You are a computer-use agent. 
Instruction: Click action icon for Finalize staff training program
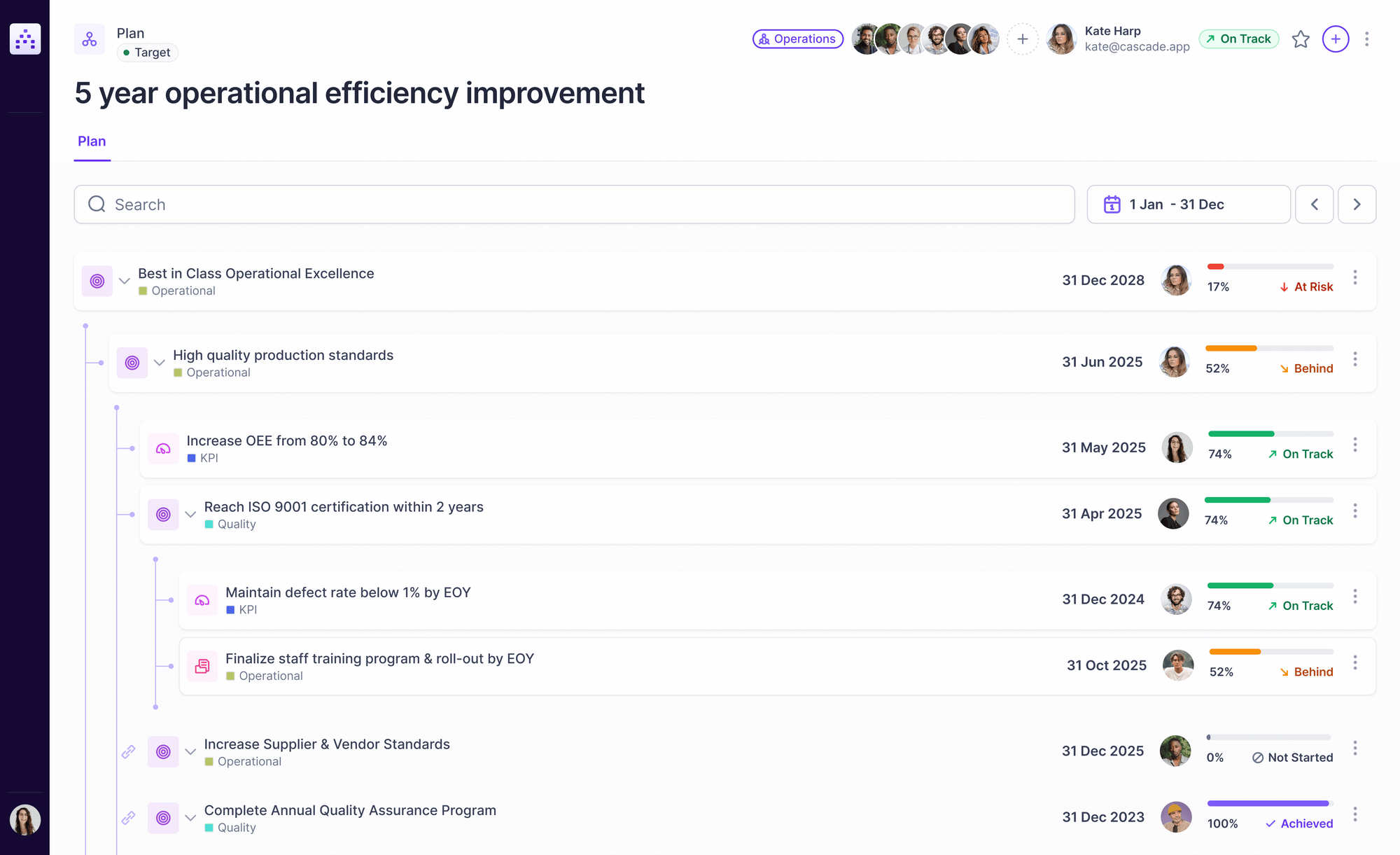[x=202, y=667]
